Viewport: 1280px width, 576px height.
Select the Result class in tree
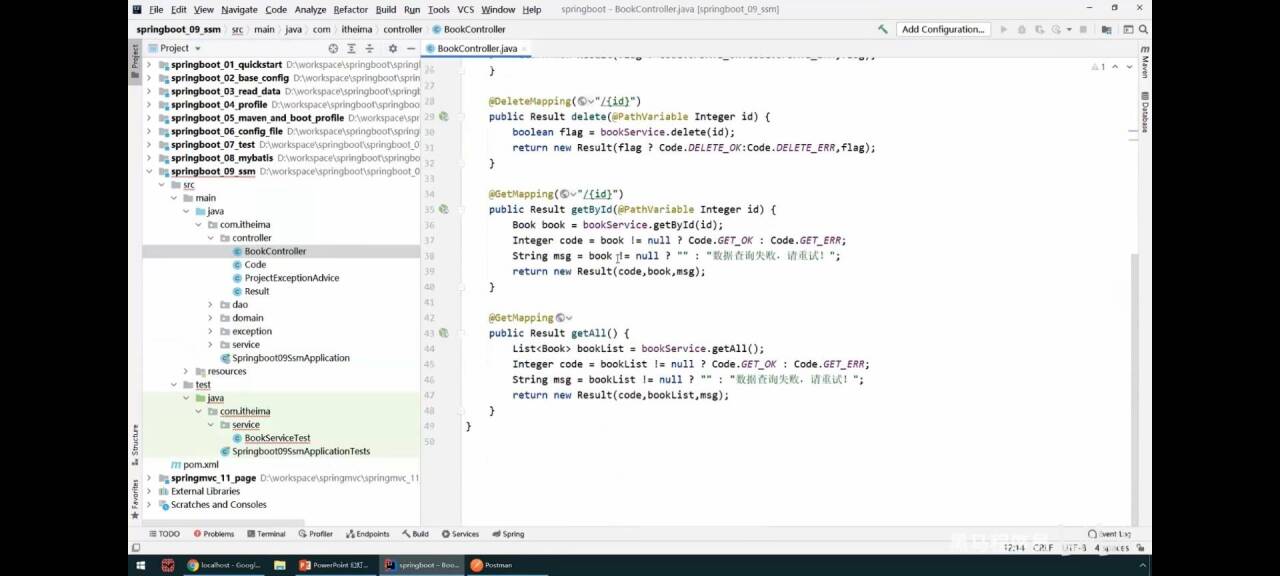[257, 292]
